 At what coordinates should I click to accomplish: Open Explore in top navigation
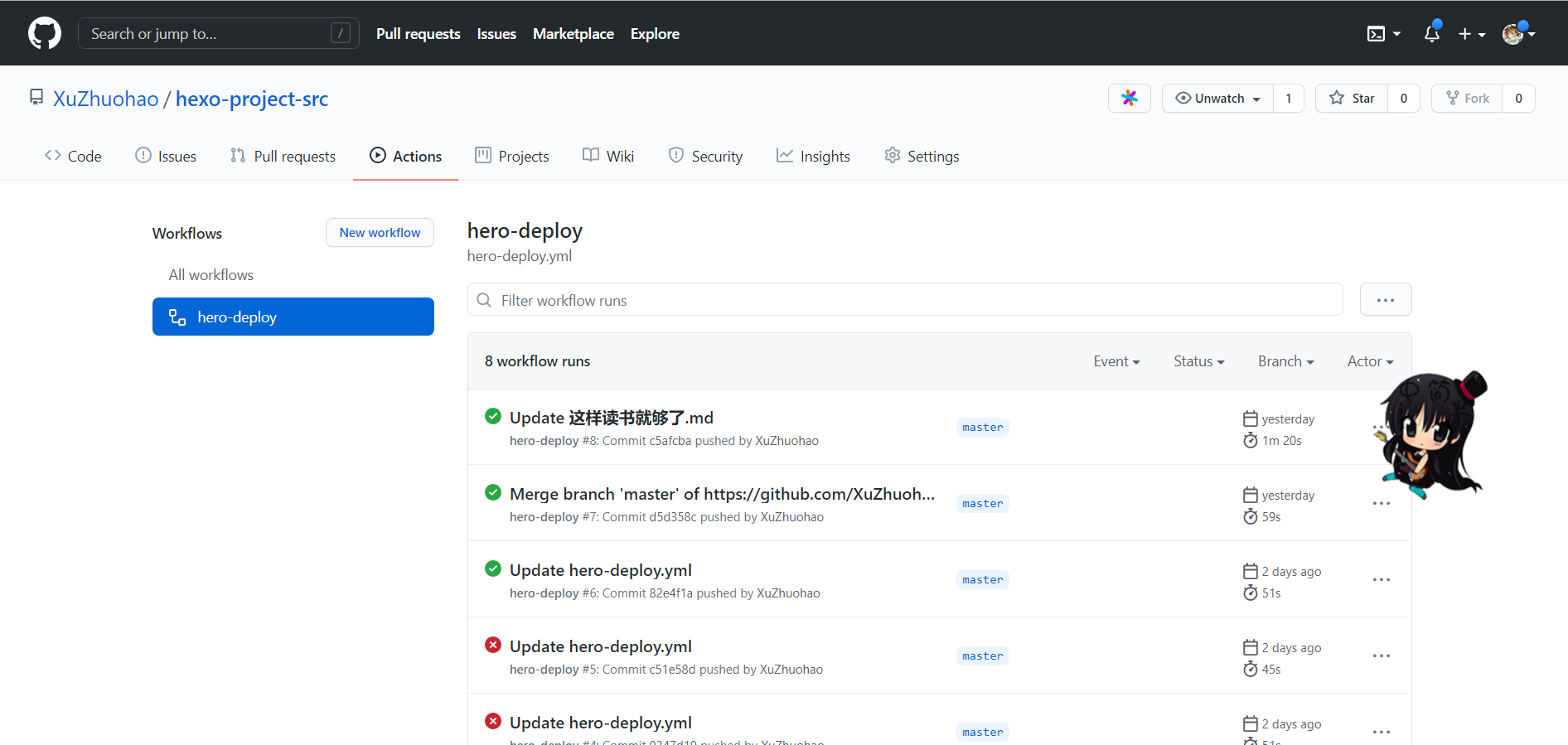[x=655, y=34]
